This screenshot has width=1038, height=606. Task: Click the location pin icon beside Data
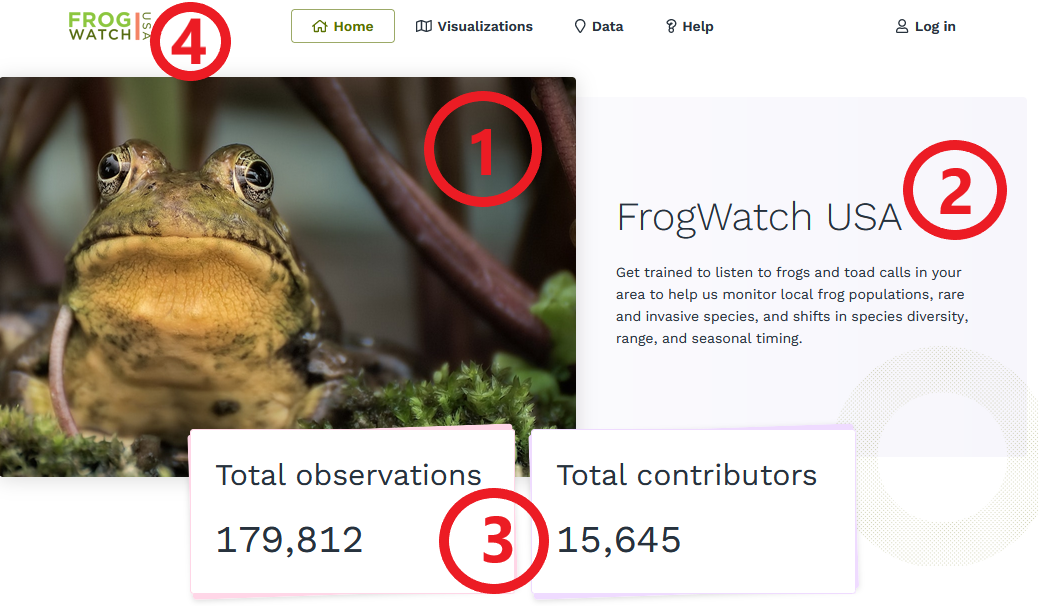[x=580, y=27]
